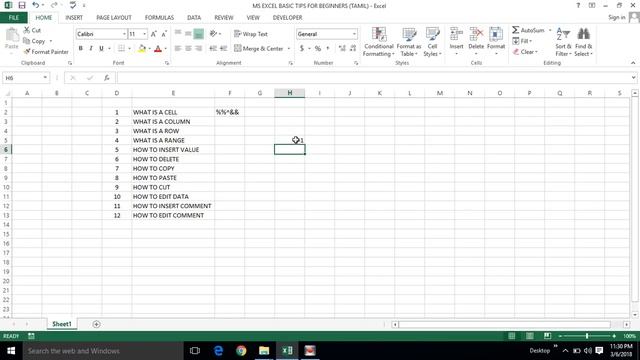Click the Paste clipboard icon
The width and height of the screenshot is (640, 360).
[x=12, y=35]
